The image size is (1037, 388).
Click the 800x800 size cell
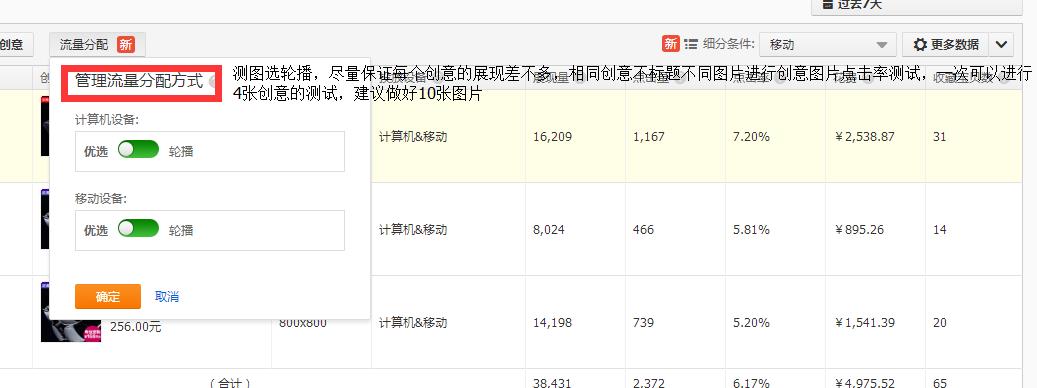303,323
